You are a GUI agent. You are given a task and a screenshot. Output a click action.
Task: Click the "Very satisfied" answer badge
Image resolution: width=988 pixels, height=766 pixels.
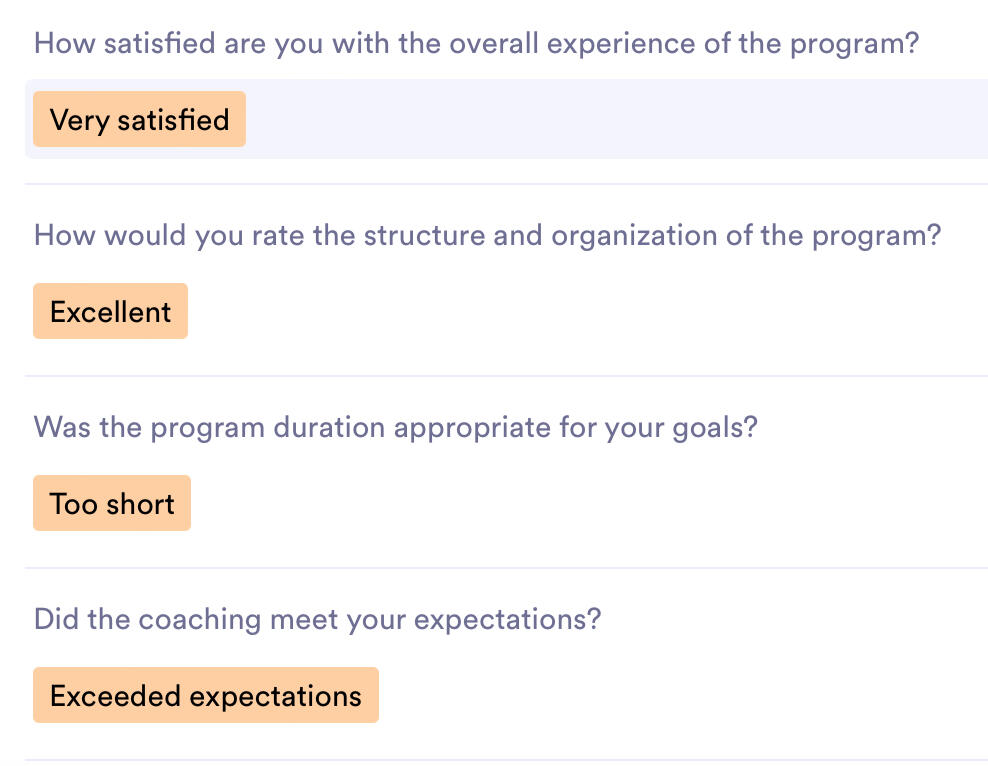[139, 120]
